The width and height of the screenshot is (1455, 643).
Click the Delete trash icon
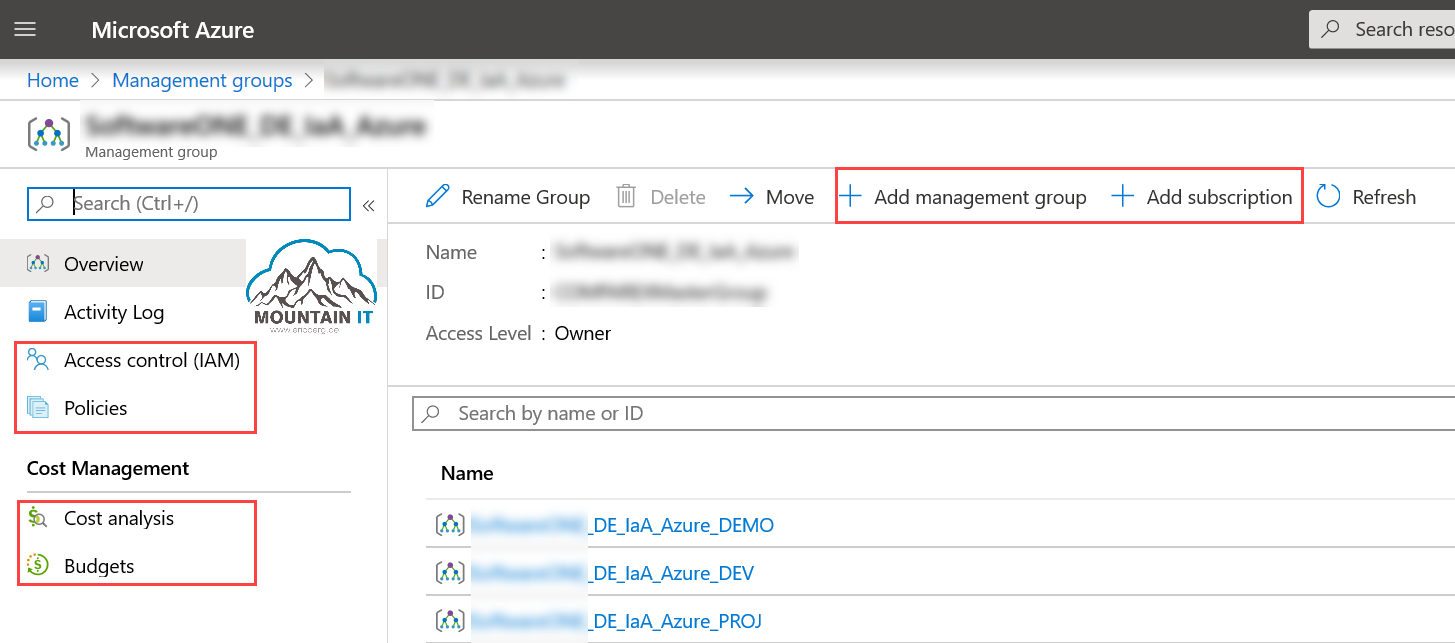[628, 196]
